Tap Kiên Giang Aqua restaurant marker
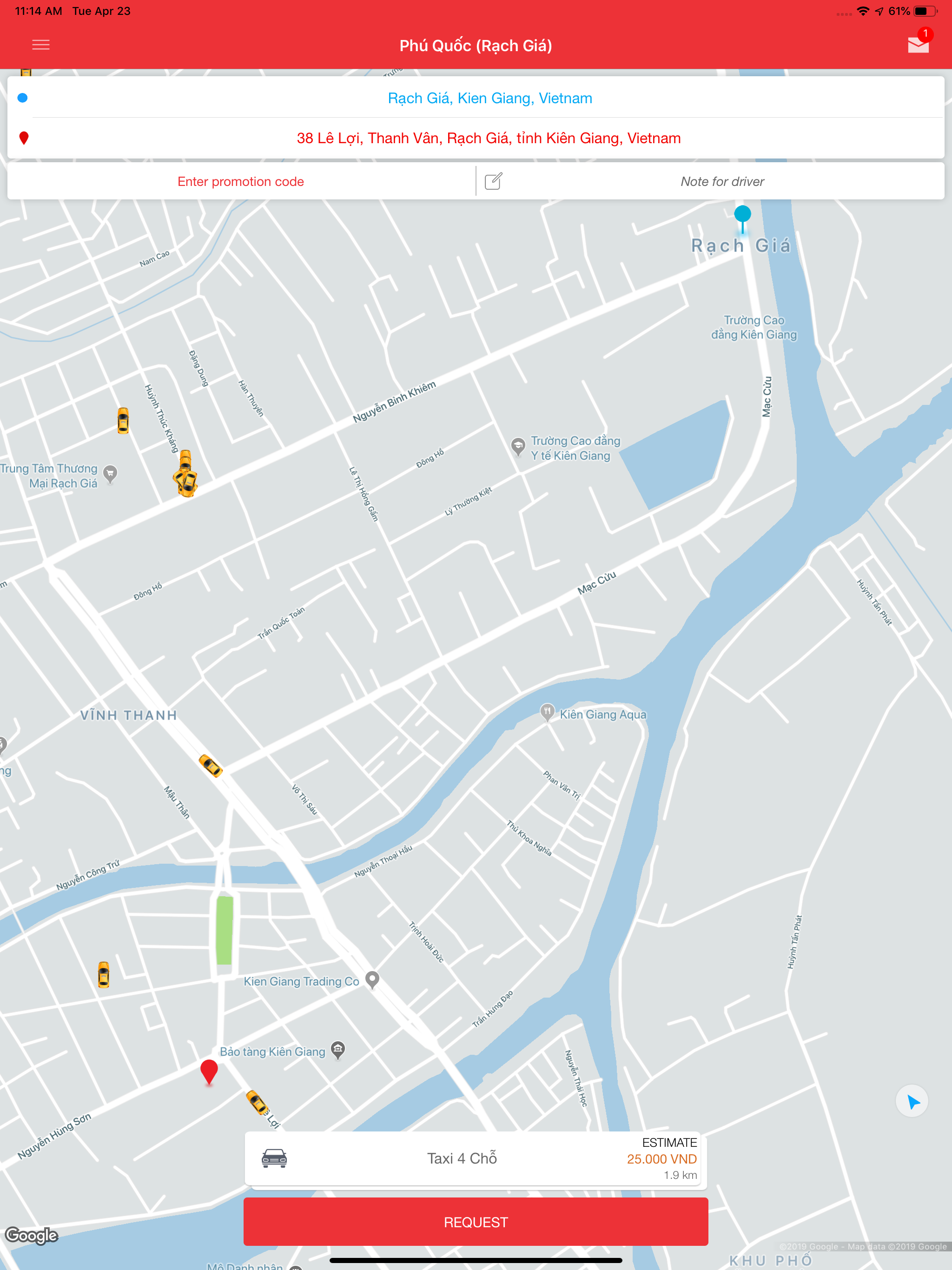Screen dimensions: 952x1270 tap(547, 713)
